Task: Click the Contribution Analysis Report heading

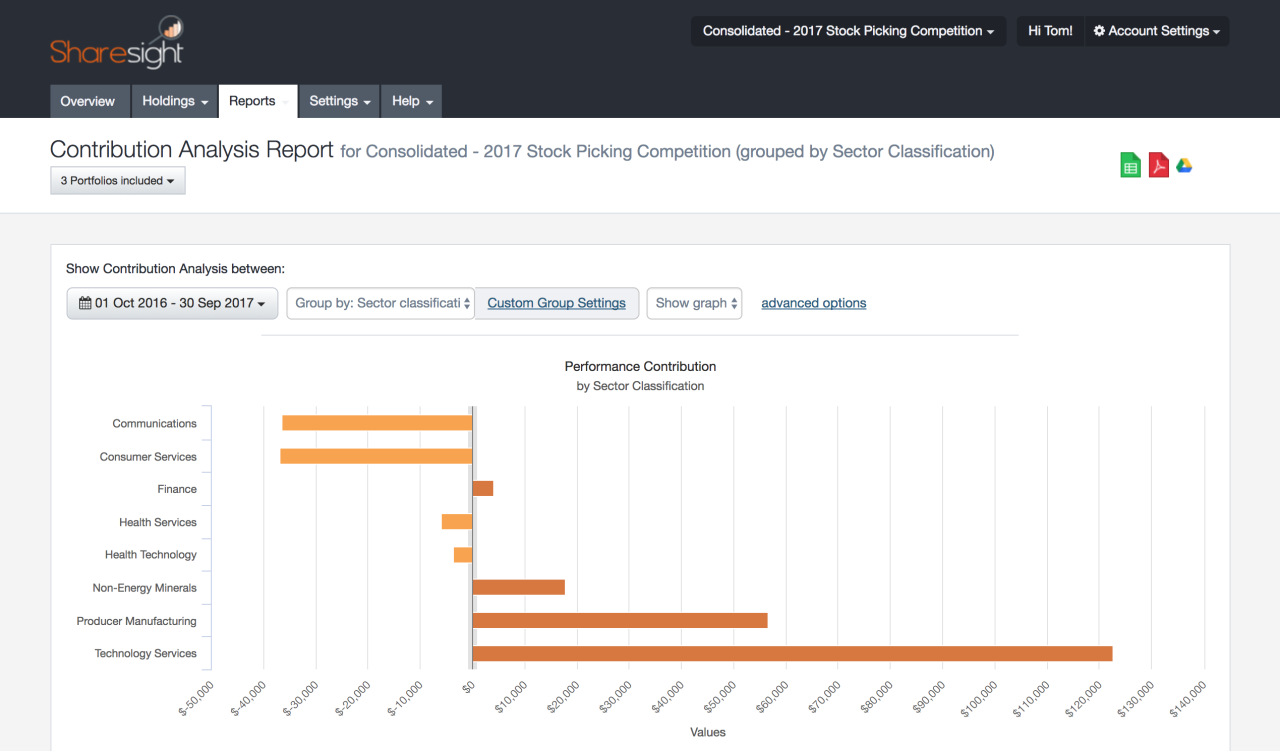Action: point(192,150)
